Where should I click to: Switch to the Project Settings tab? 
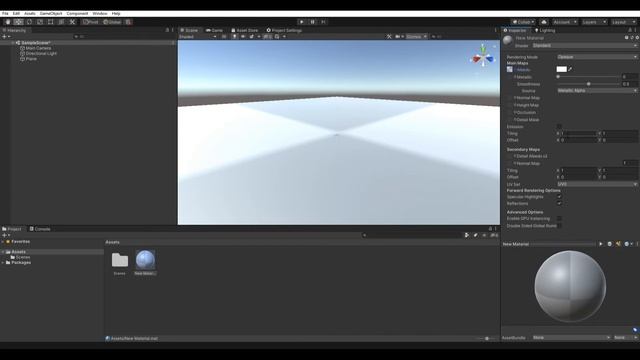(x=284, y=31)
